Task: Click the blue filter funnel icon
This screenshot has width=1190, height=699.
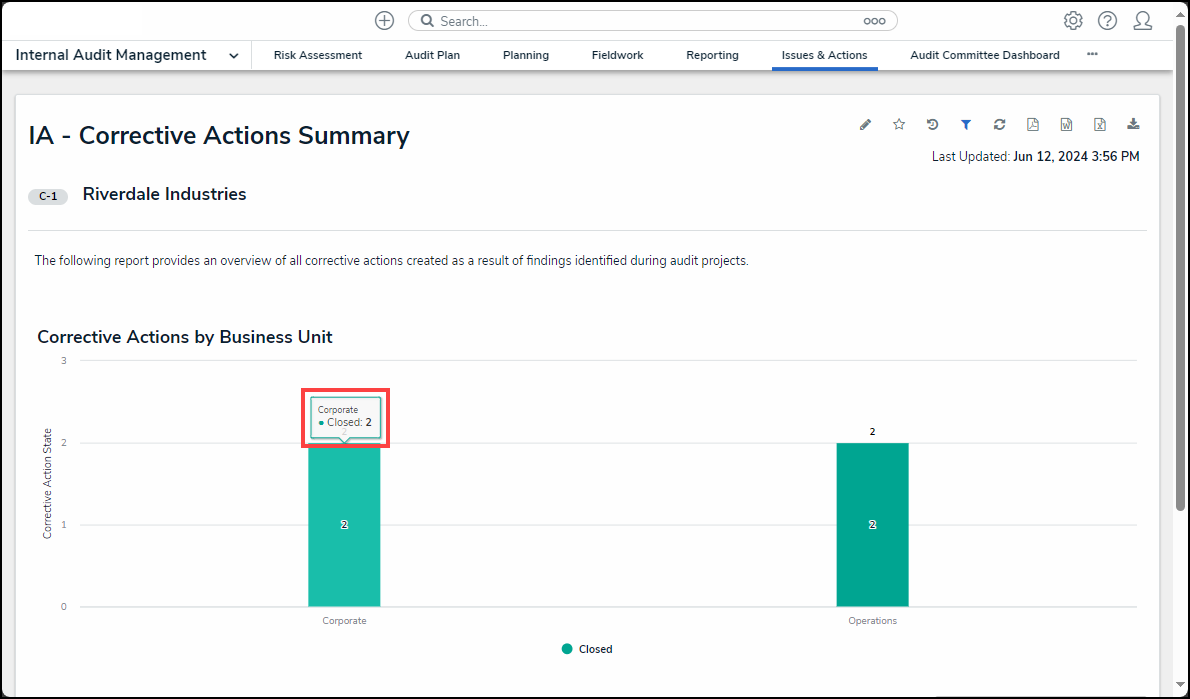Action: [x=966, y=125]
